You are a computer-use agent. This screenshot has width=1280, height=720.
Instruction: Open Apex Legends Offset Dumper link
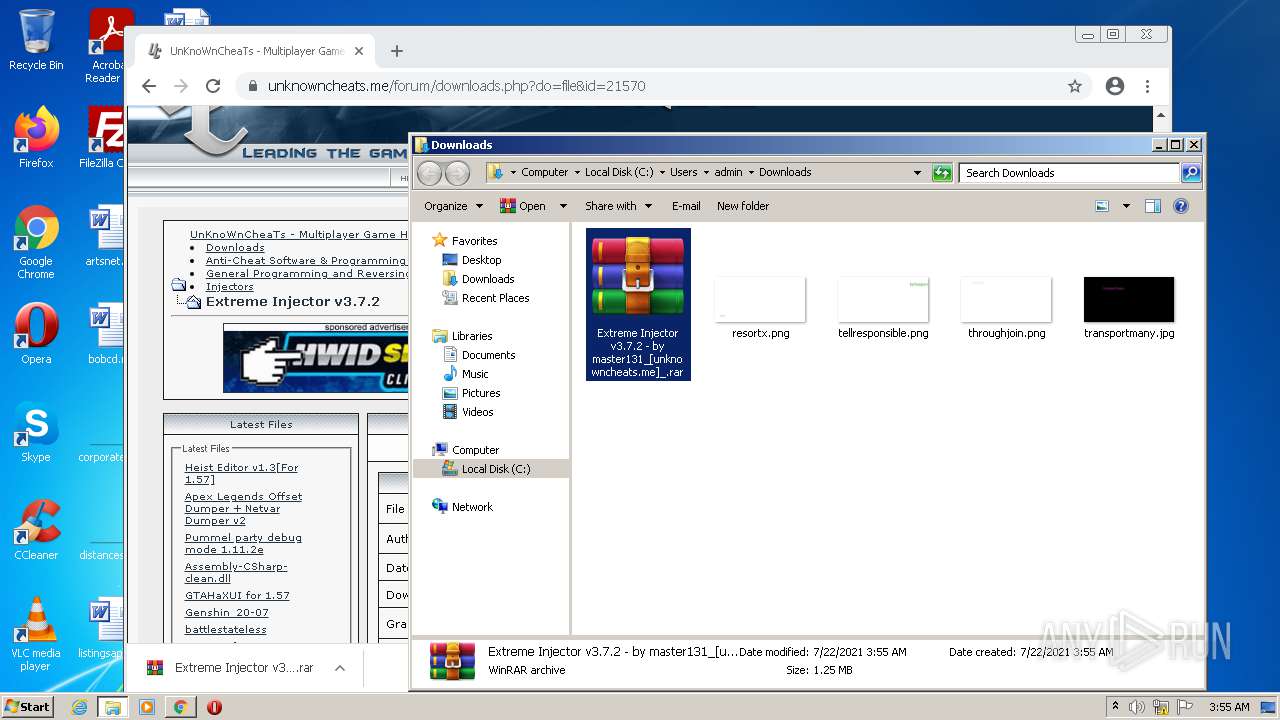[243, 508]
